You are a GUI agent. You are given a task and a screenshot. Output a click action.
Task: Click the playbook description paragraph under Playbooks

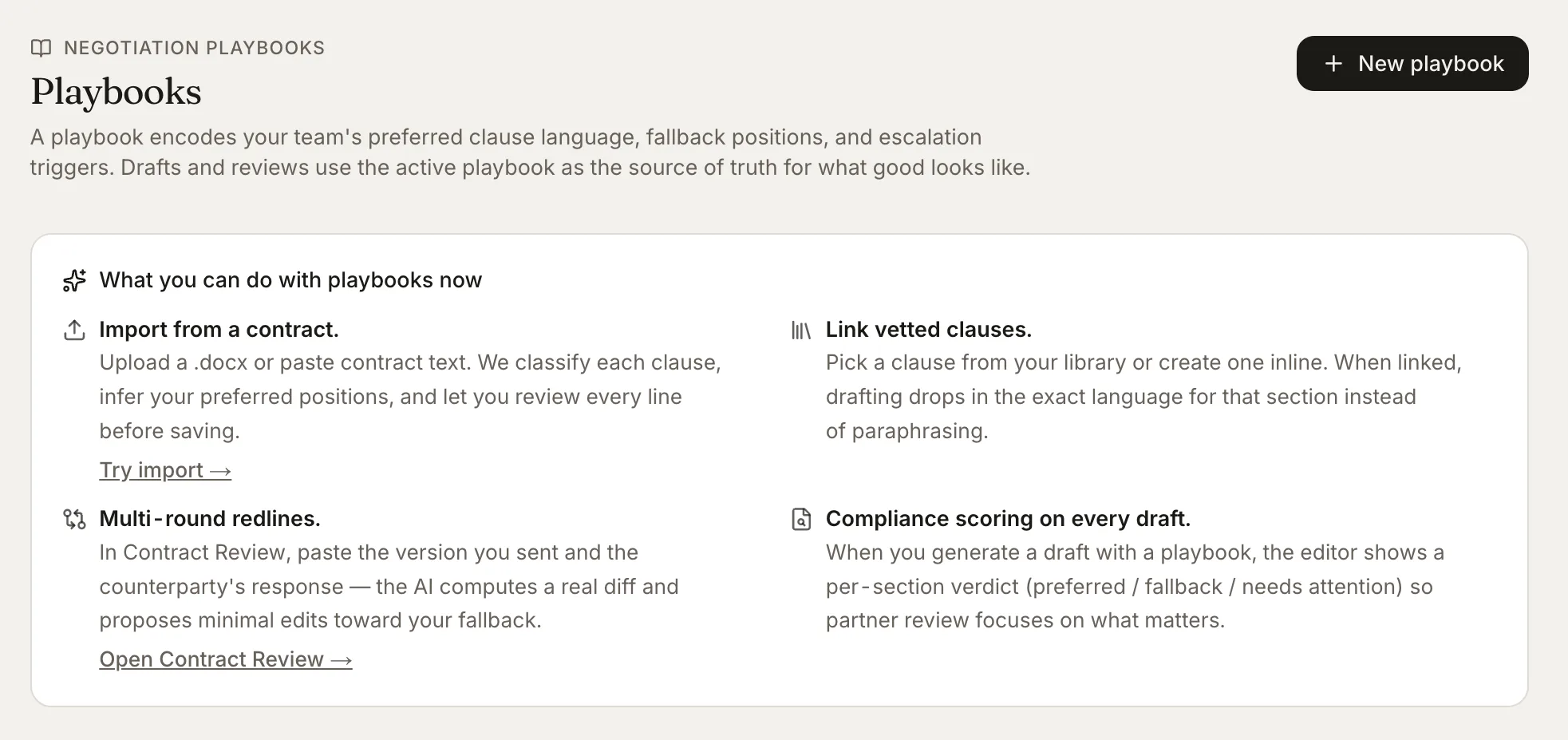[x=530, y=152]
